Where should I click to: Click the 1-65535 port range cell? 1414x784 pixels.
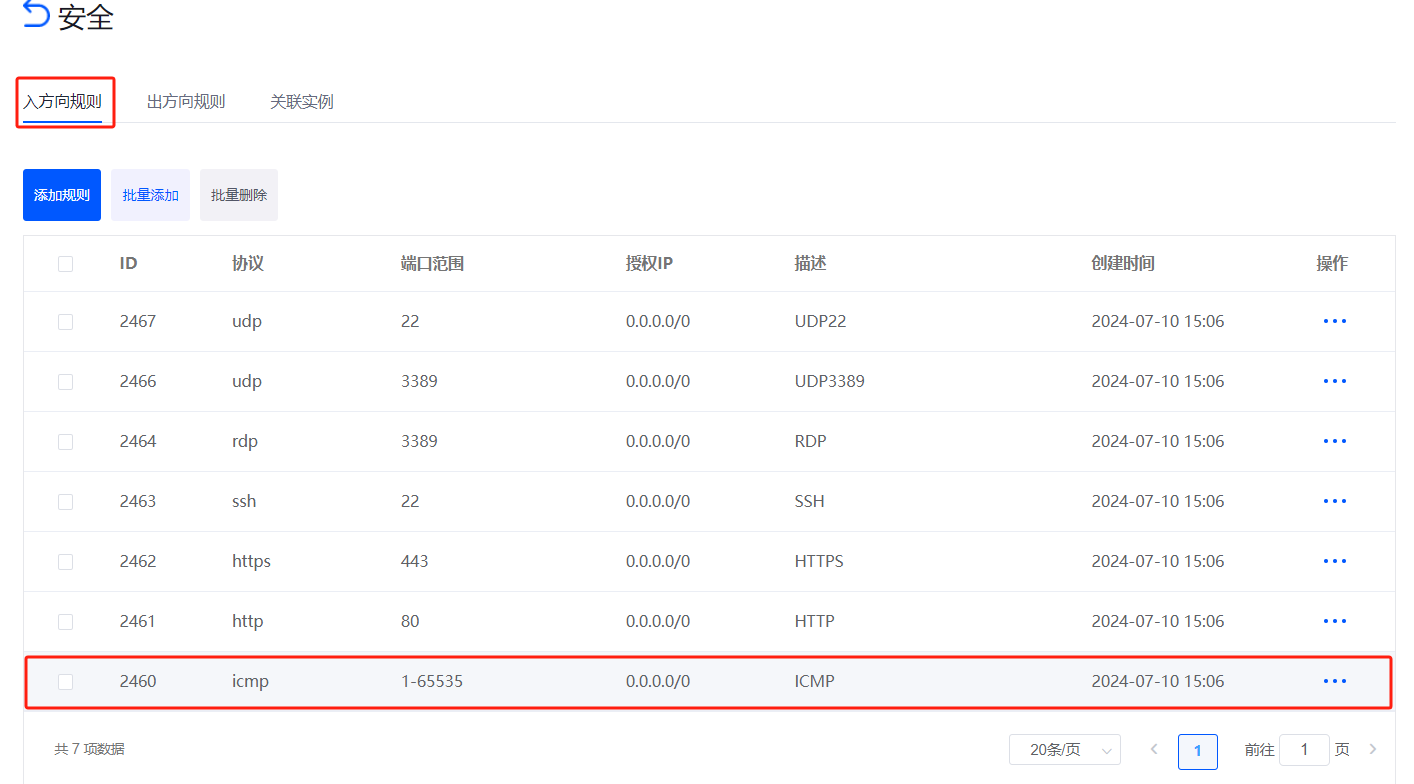coord(432,681)
